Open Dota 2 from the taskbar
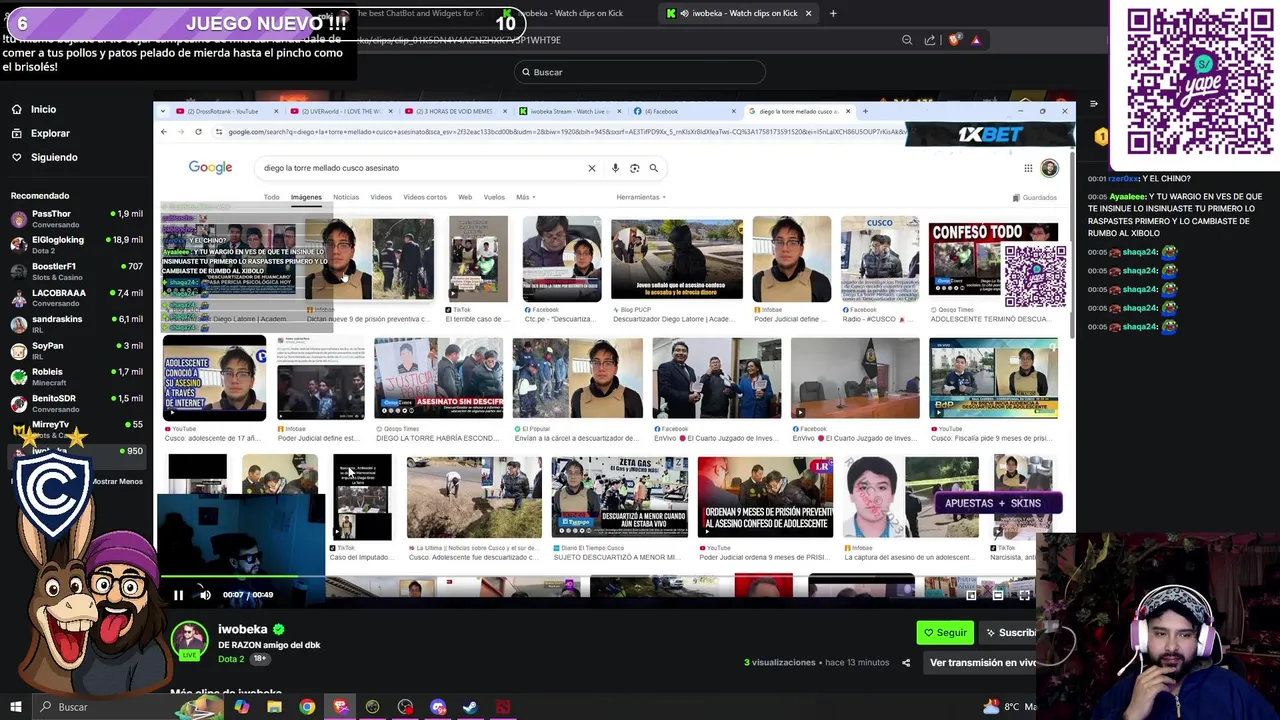Viewport: 1280px width, 720px height. point(503,707)
